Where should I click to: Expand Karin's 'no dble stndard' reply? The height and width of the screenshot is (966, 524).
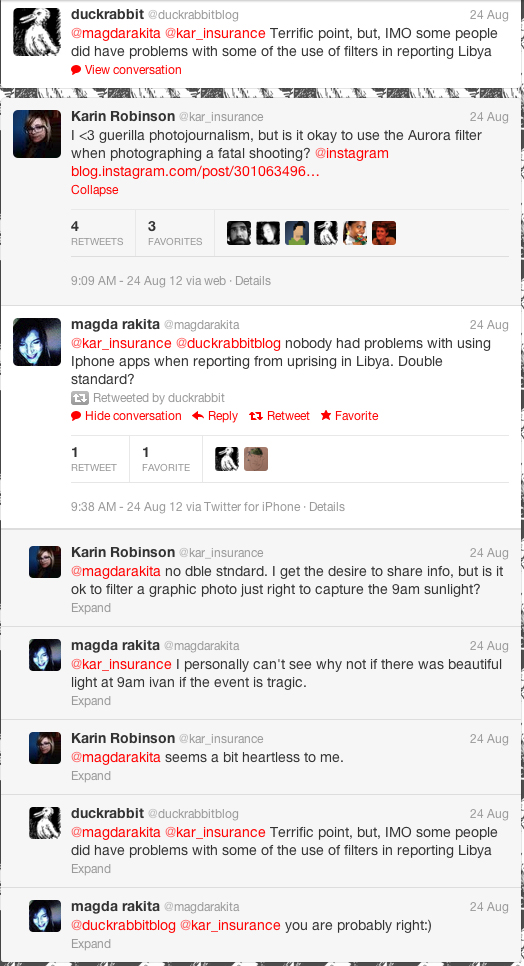coord(91,607)
